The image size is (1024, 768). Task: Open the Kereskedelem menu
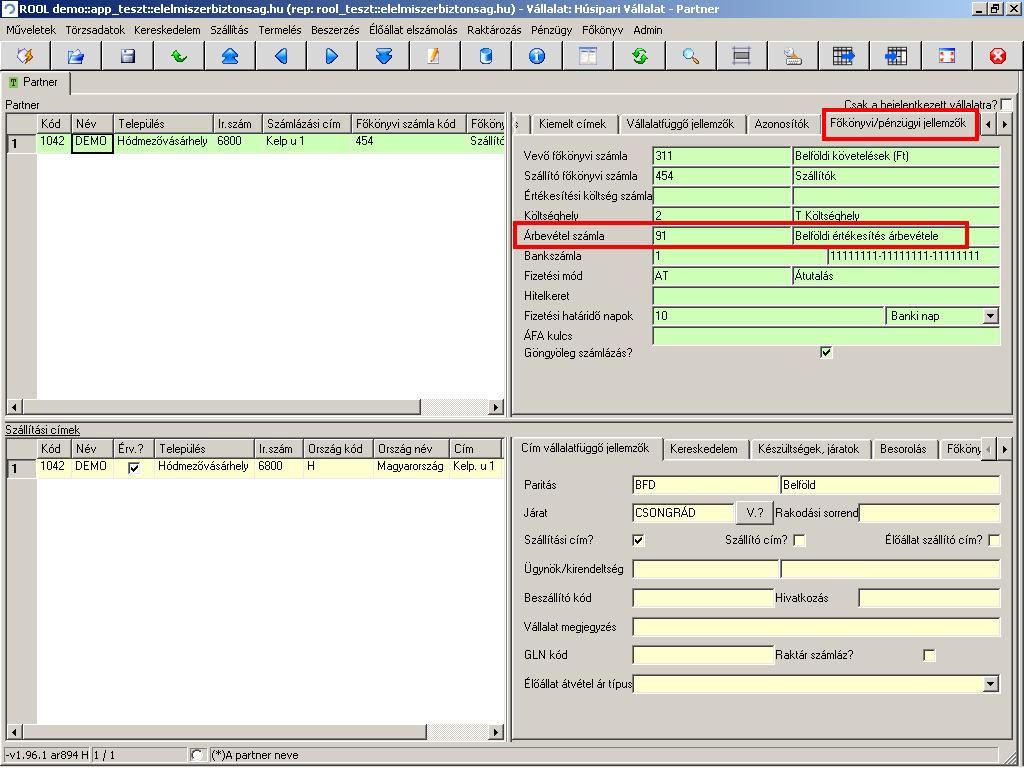(x=167, y=30)
